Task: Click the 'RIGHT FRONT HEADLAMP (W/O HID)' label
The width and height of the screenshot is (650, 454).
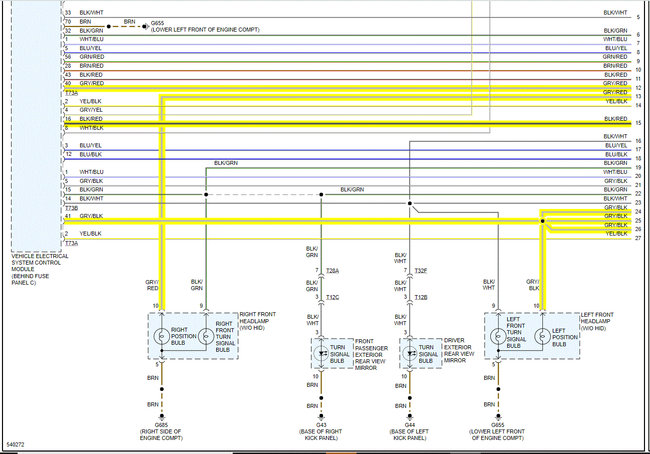Action: coord(257,321)
